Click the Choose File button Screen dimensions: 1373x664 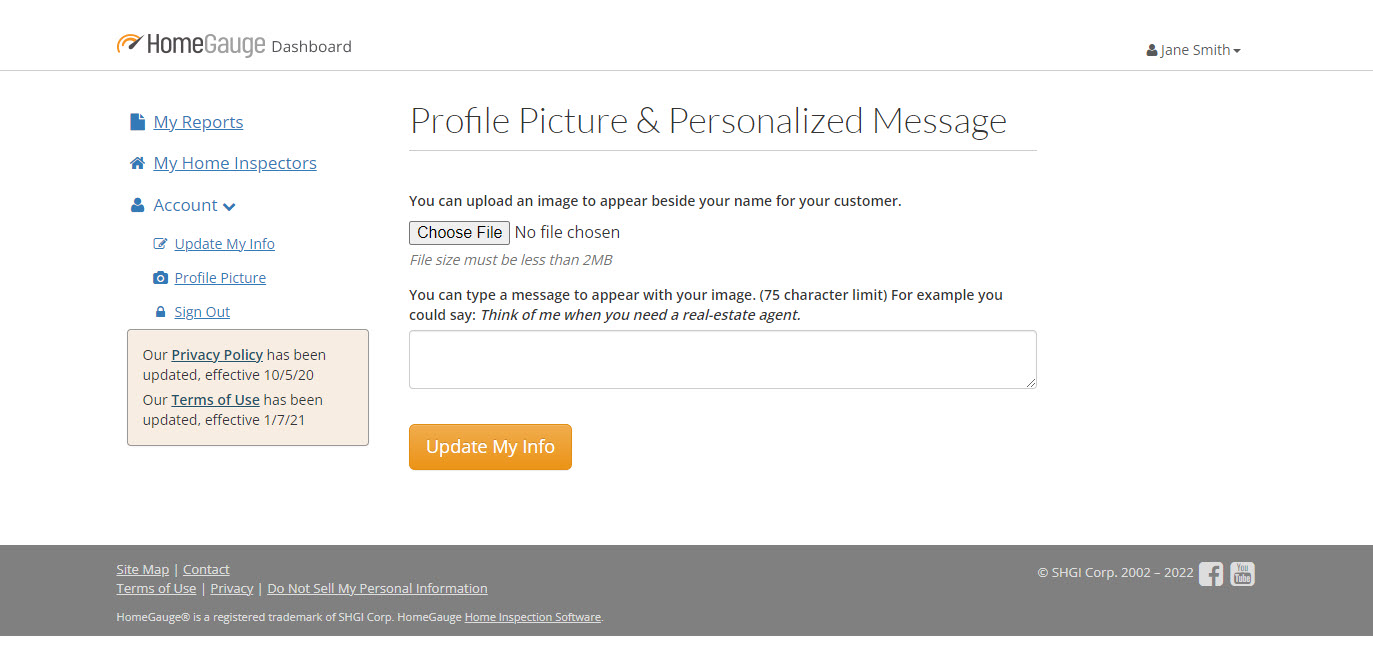tap(459, 233)
